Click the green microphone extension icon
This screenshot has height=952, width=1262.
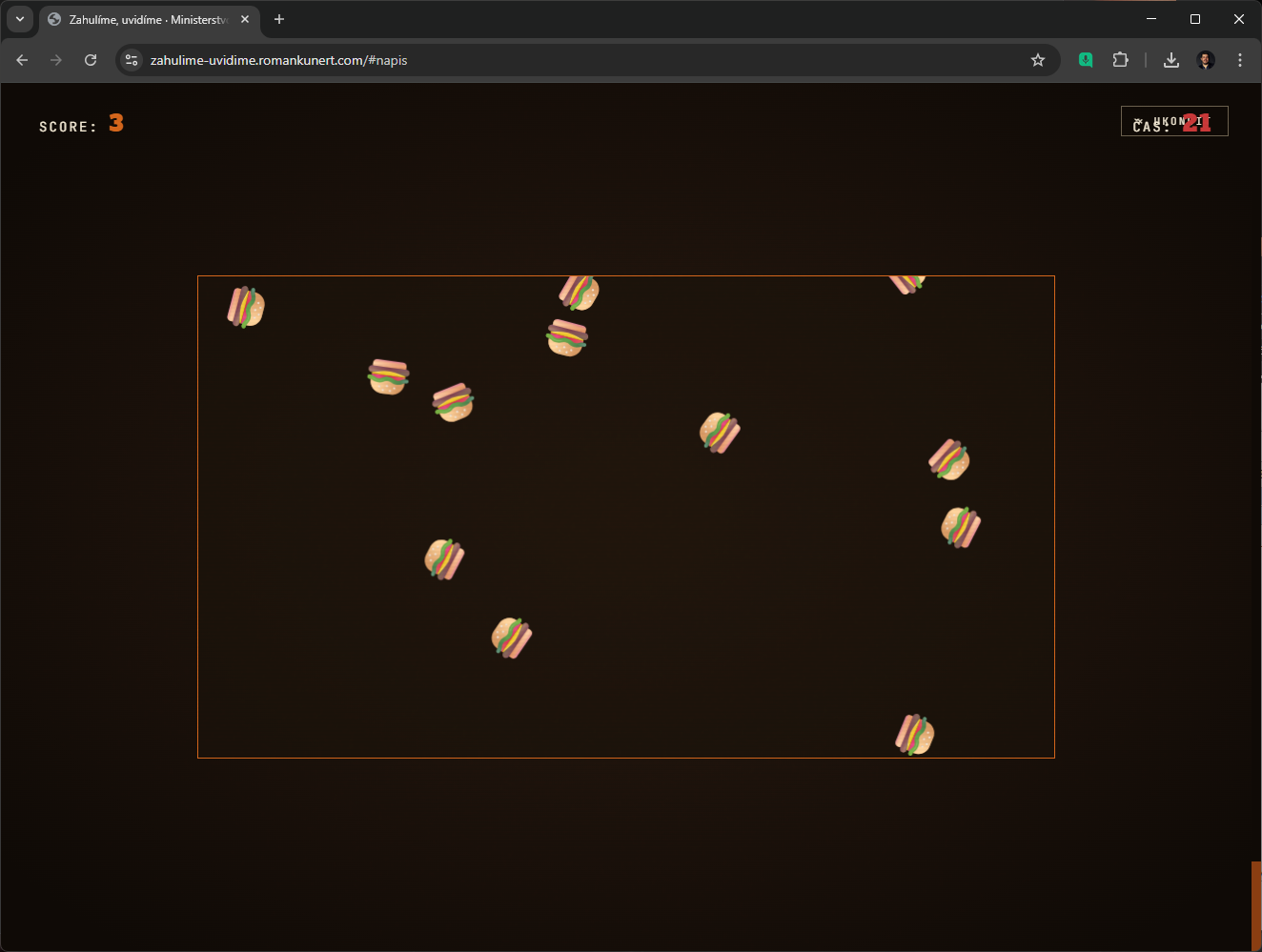coord(1085,60)
